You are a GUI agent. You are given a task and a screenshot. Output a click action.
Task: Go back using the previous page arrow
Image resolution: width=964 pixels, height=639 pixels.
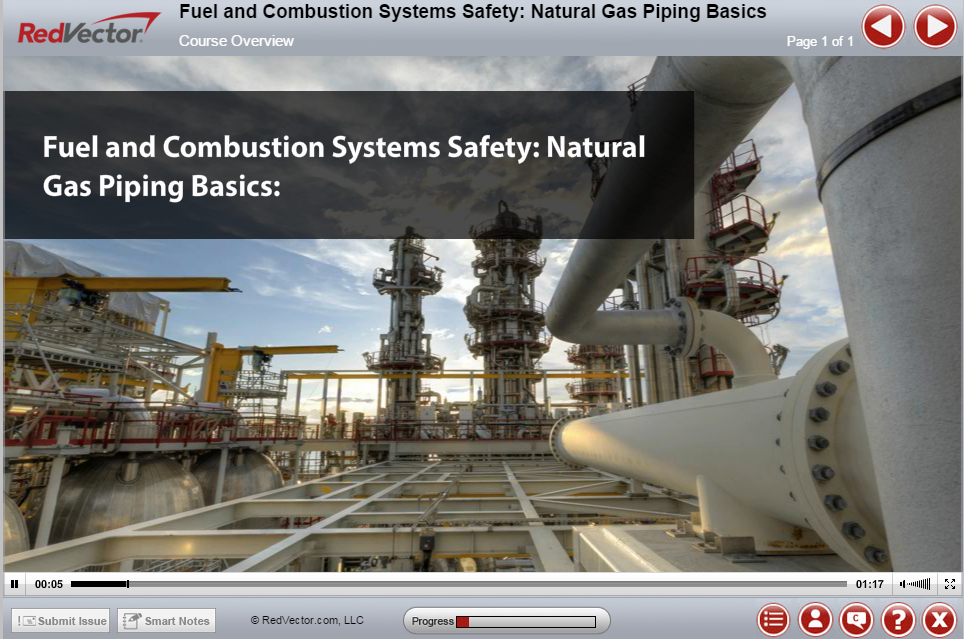[883, 26]
